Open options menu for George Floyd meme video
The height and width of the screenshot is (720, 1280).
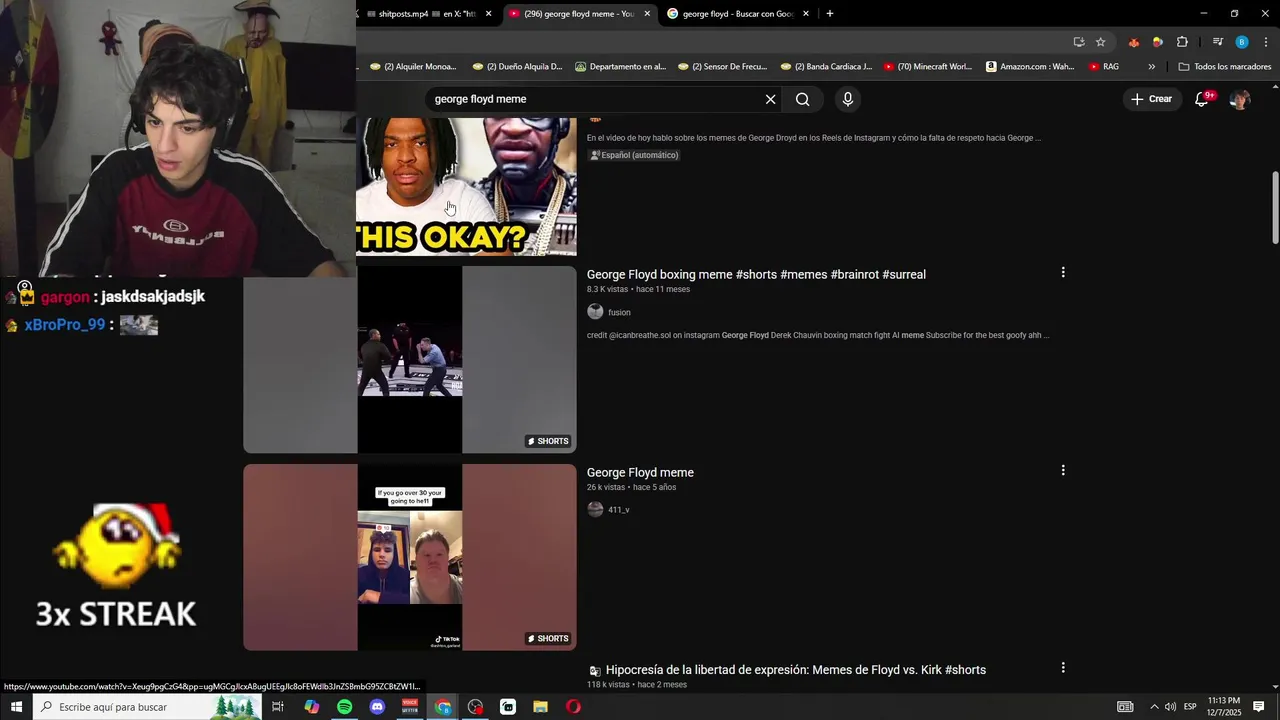click(1063, 470)
